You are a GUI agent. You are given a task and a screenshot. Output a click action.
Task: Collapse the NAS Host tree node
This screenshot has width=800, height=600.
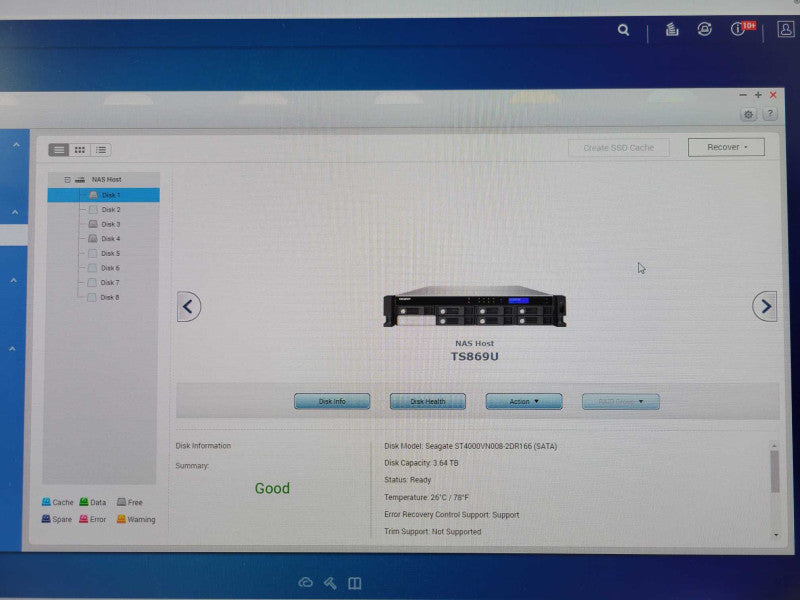67,180
